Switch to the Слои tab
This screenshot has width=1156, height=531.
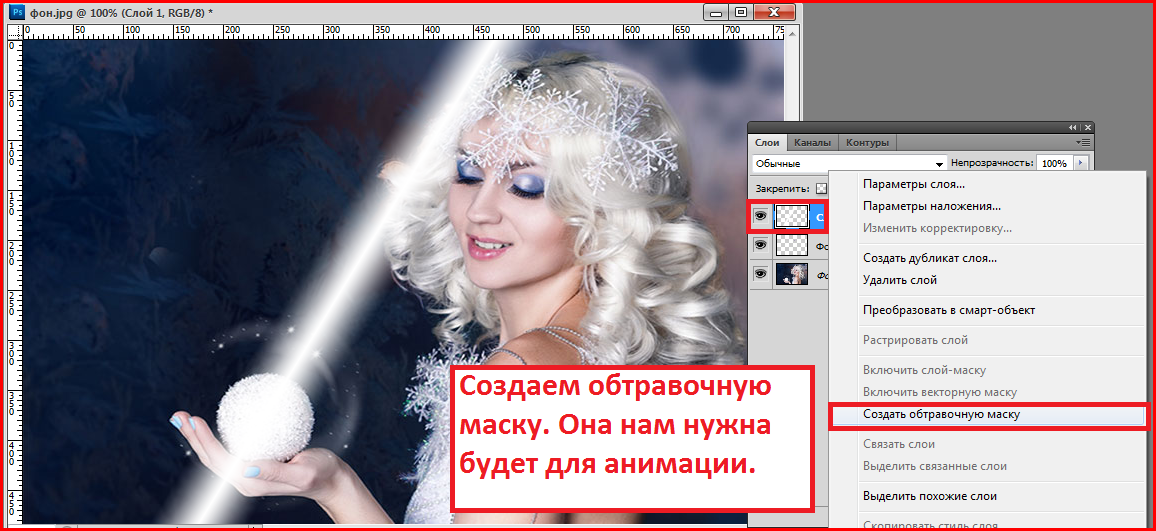pyautogui.click(x=767, y=142)
